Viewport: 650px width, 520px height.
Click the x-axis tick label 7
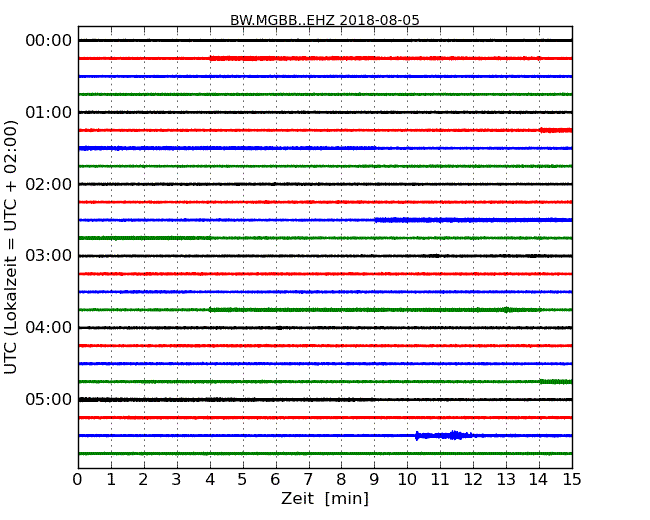pos(308,480)
